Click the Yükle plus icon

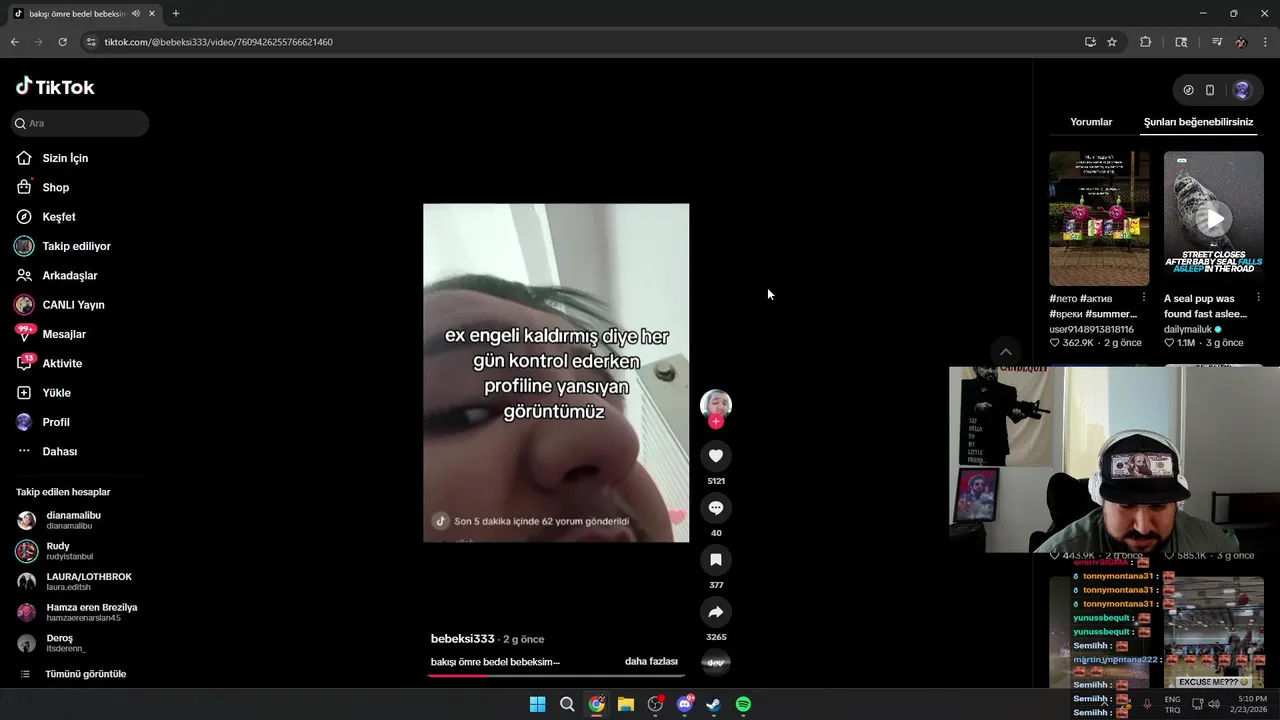24,393
